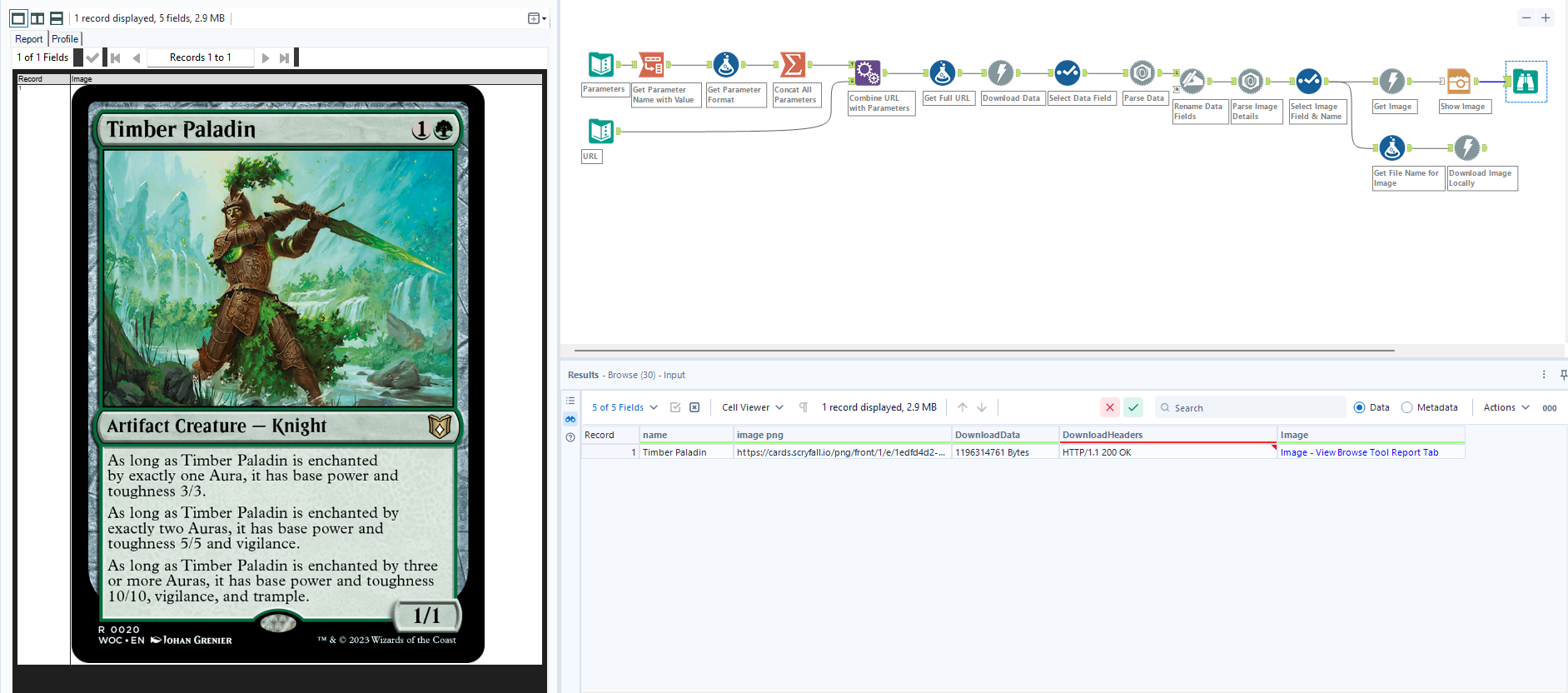Select the Select Image Field & Name tool

pyautogui.click(x=1309, y=81)
